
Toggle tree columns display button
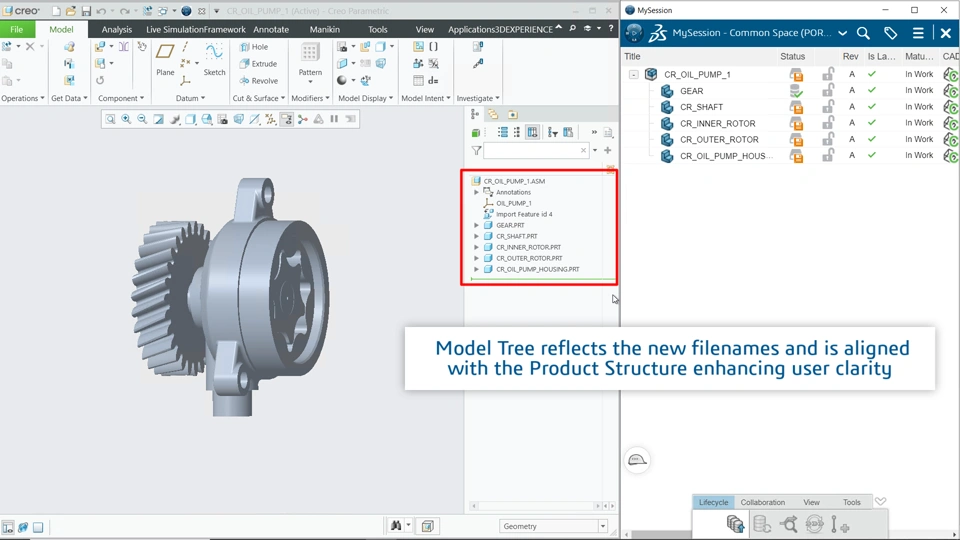point(533,132)
